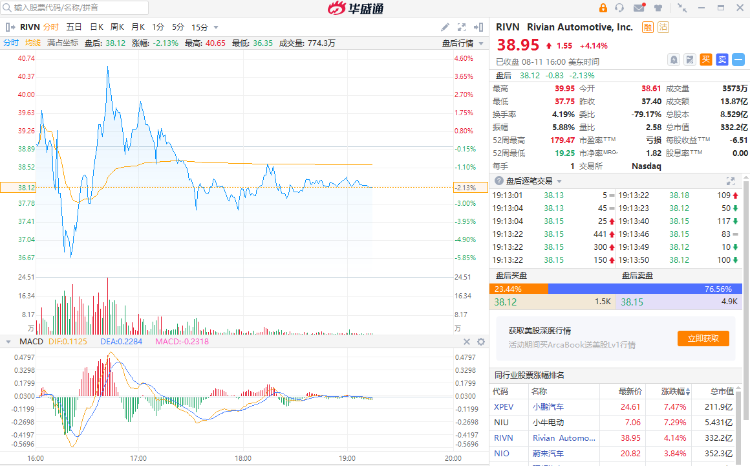Switch to the 日K chart tab

coord(97,27)
